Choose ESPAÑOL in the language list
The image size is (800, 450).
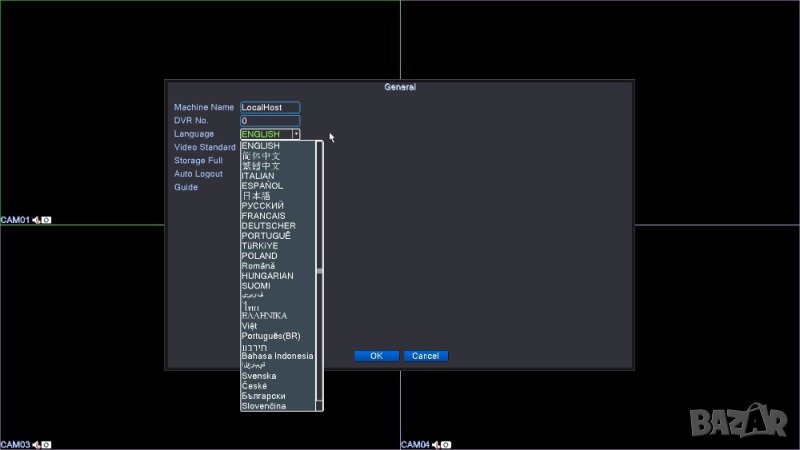click(x=262, y=186)
